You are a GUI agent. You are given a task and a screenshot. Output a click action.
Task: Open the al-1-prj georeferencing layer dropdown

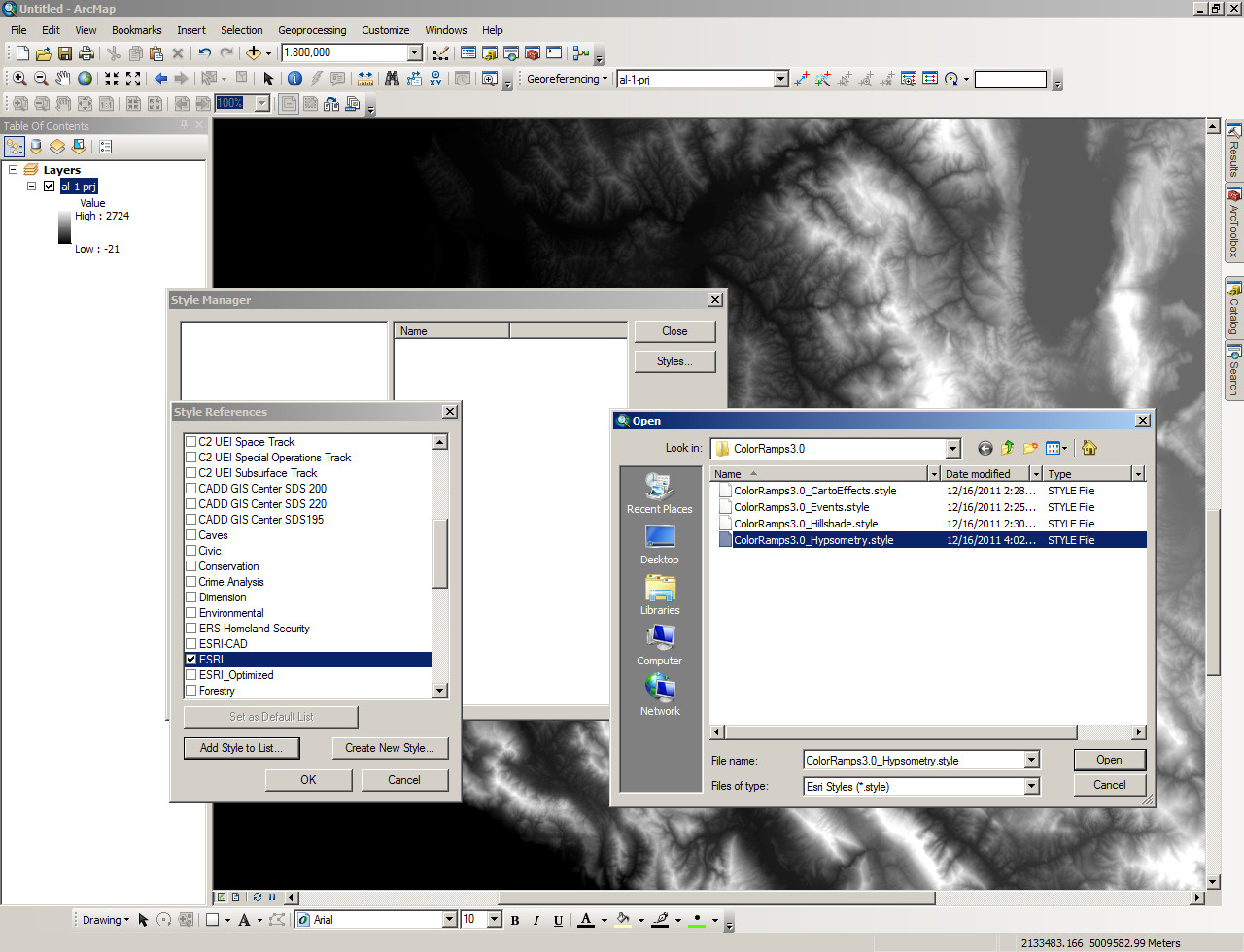pyautogui.click(x=780, y=80)
